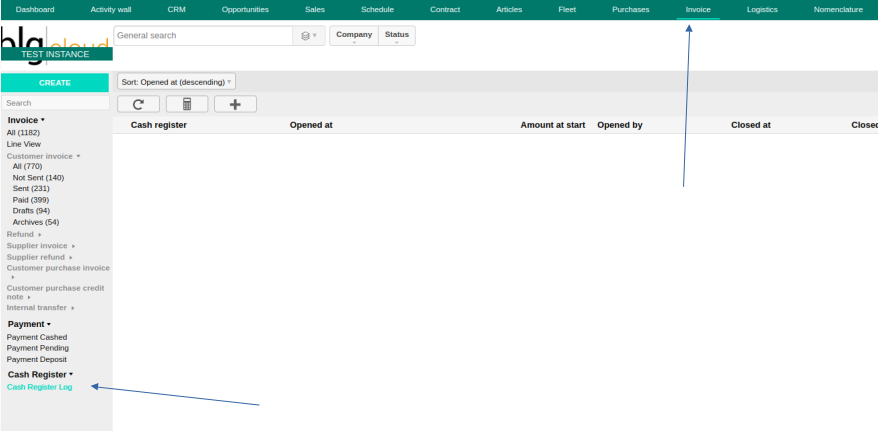This screenshot has height=431, width=878.
Task: Open Payment Pending list
Action: (x=38, y=348)
